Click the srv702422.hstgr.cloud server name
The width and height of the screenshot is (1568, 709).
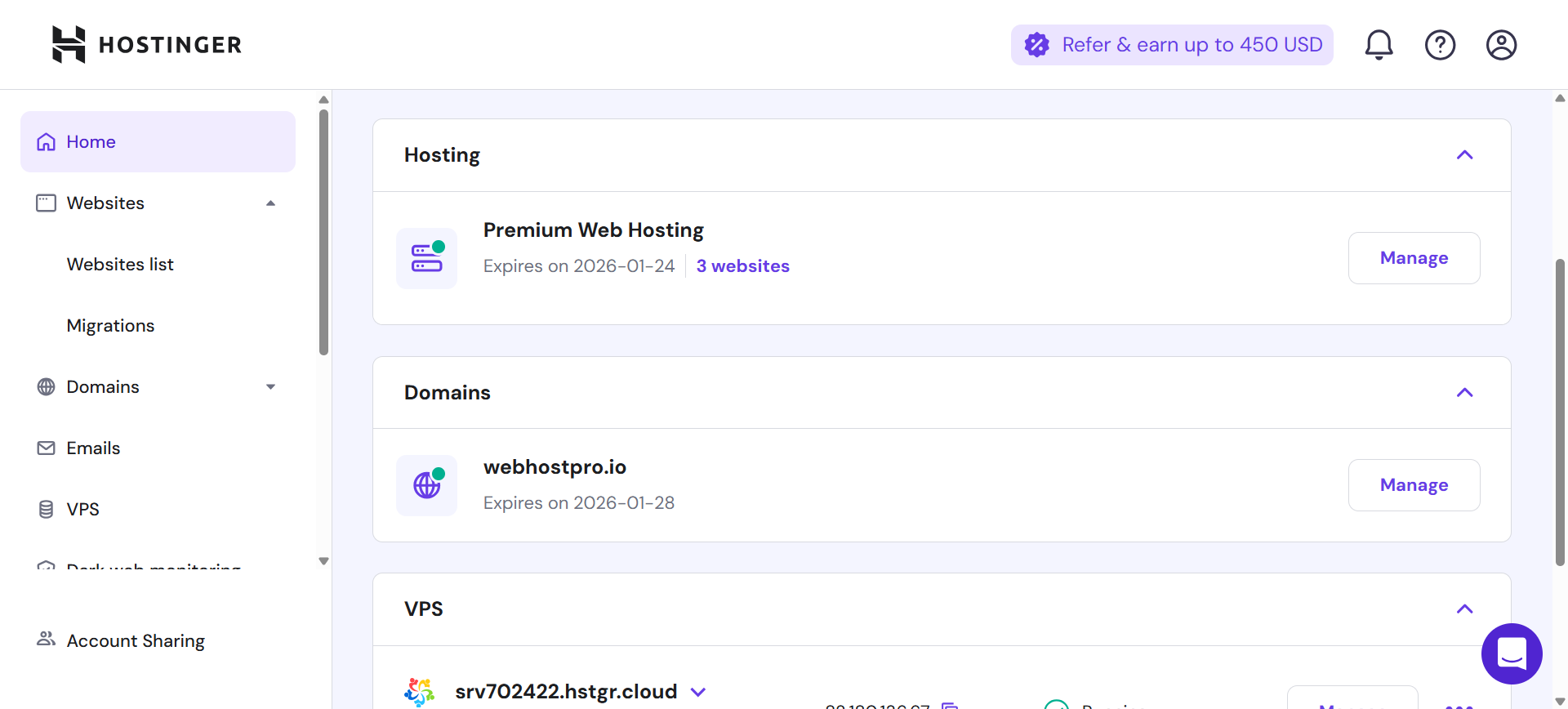[566, 692]
